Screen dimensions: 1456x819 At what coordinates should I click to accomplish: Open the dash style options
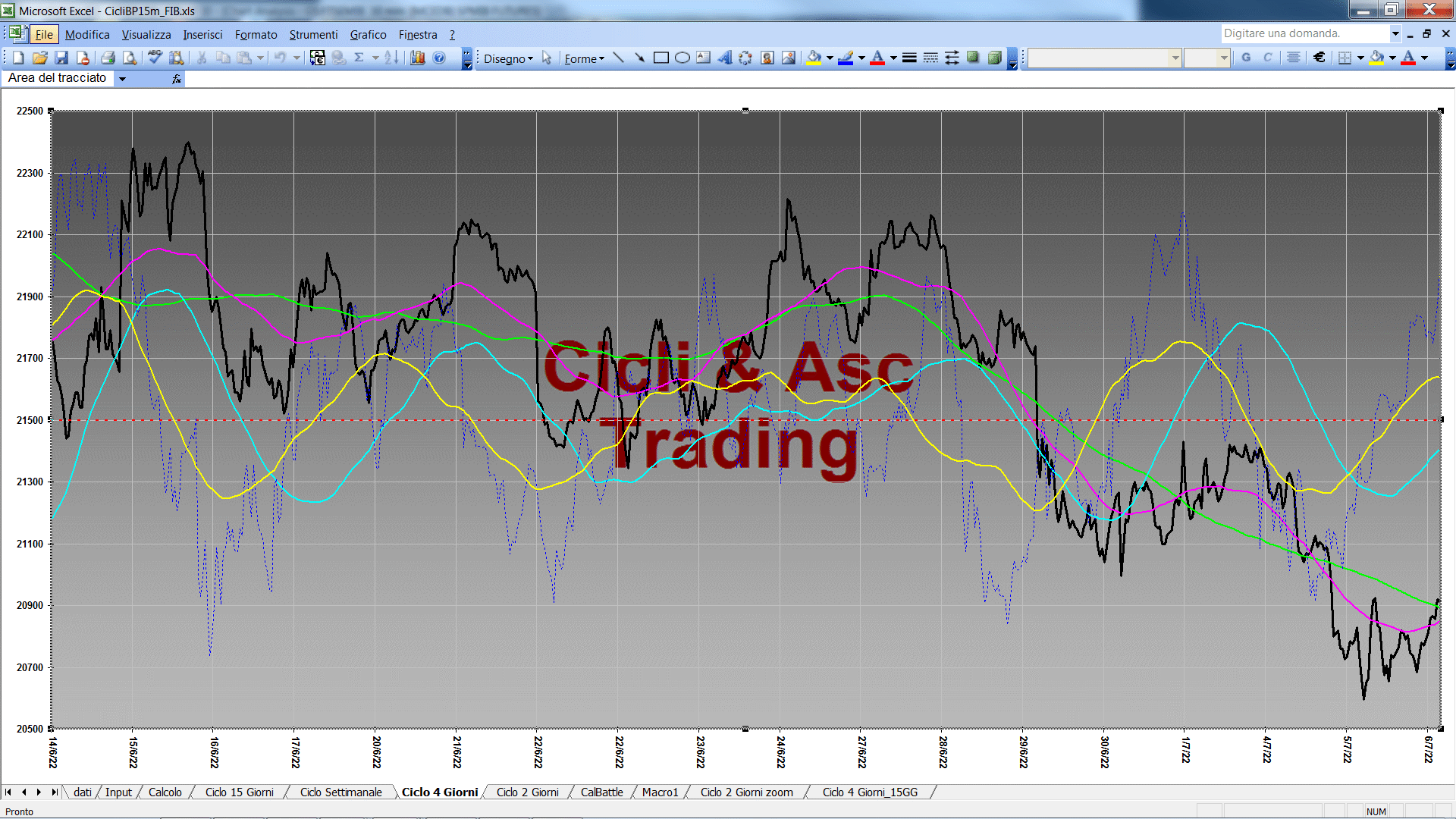[x=930, y=58]
